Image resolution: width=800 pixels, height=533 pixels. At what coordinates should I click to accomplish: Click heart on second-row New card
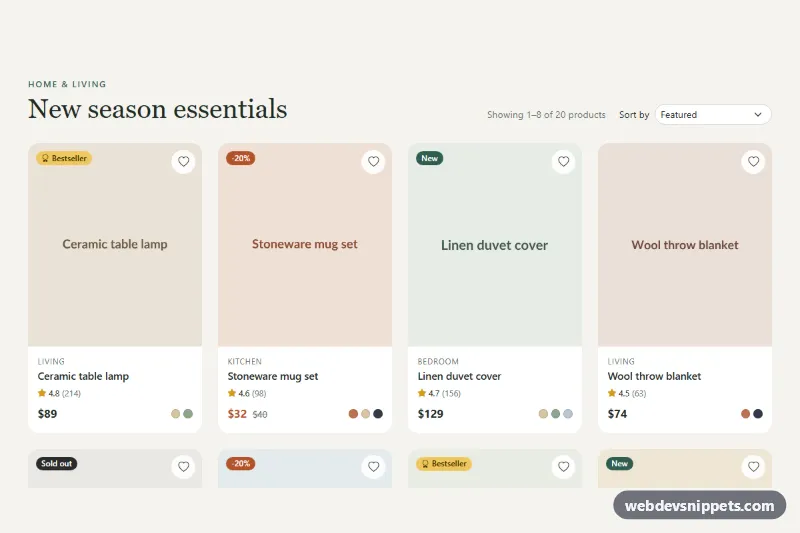coord(753,467)
